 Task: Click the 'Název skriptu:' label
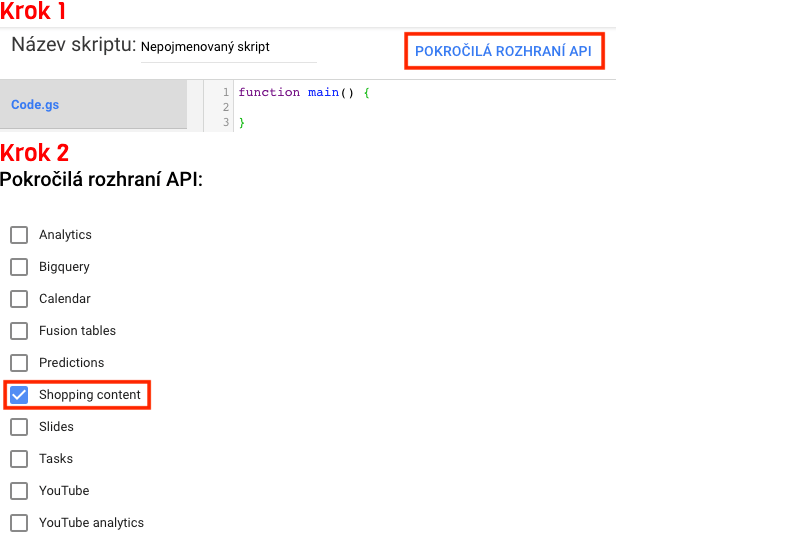click(74, 45)
